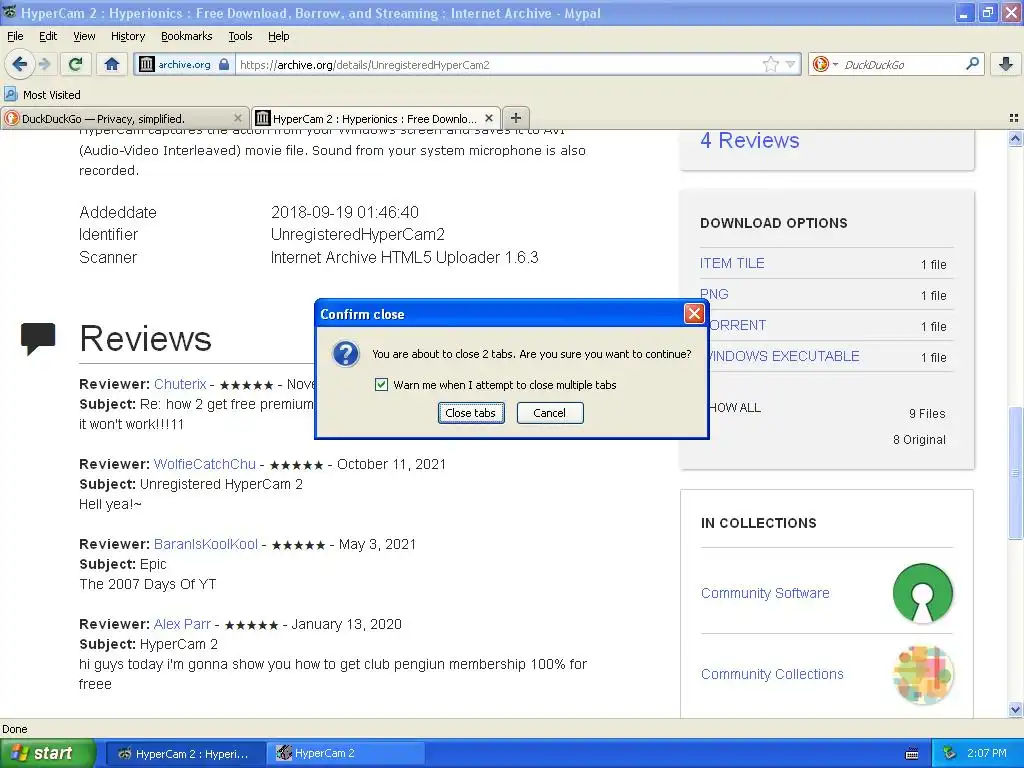Download the WINDOWS EXECUTABLE file
This screenshot has height=768, width=1024.
tap(784, 356)
